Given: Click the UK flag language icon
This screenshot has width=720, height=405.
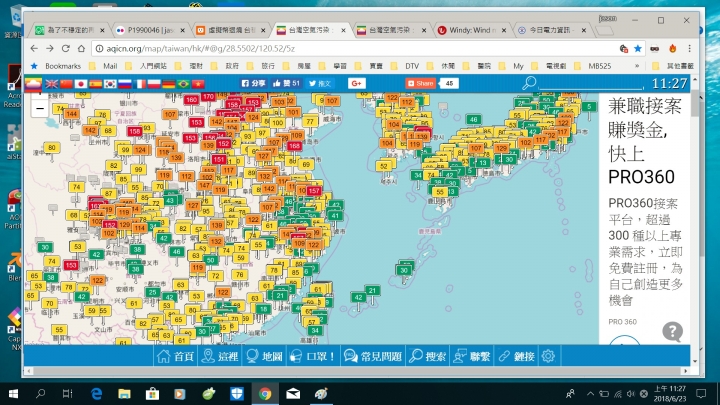Looking at the screenshot, I should coord(51,84).
